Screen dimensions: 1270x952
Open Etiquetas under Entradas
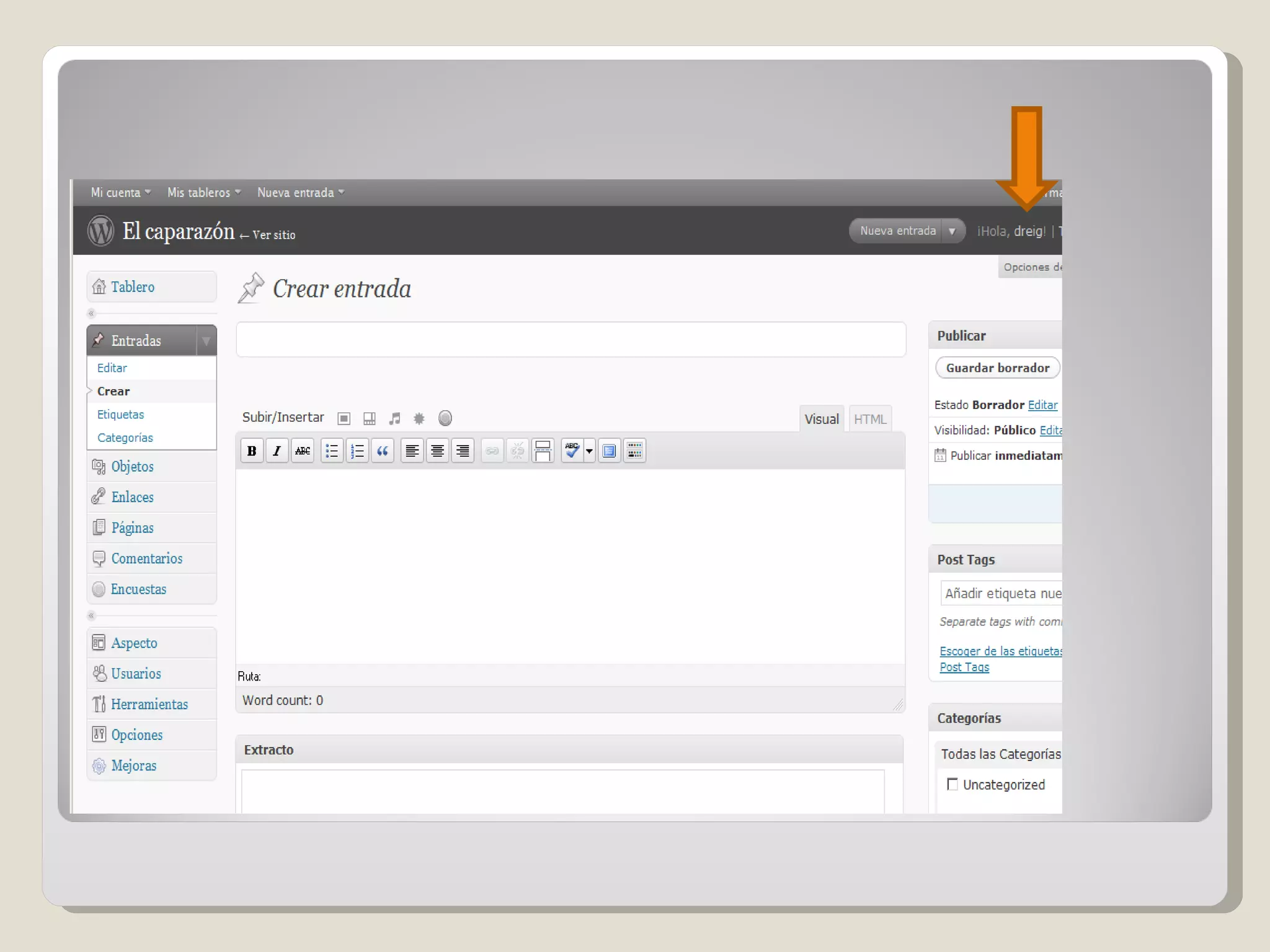(120, 415)
